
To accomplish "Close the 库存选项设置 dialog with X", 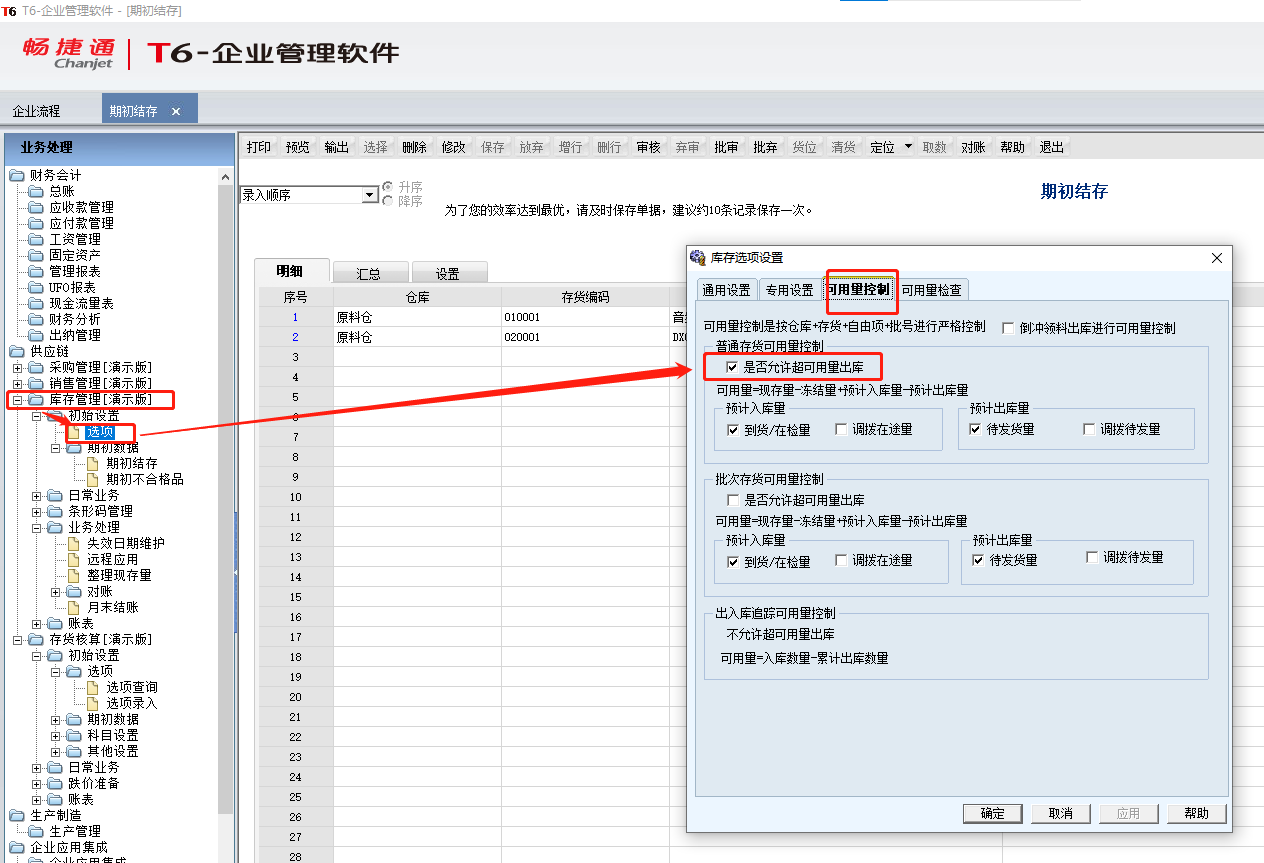I will (x=1217, y=258).
